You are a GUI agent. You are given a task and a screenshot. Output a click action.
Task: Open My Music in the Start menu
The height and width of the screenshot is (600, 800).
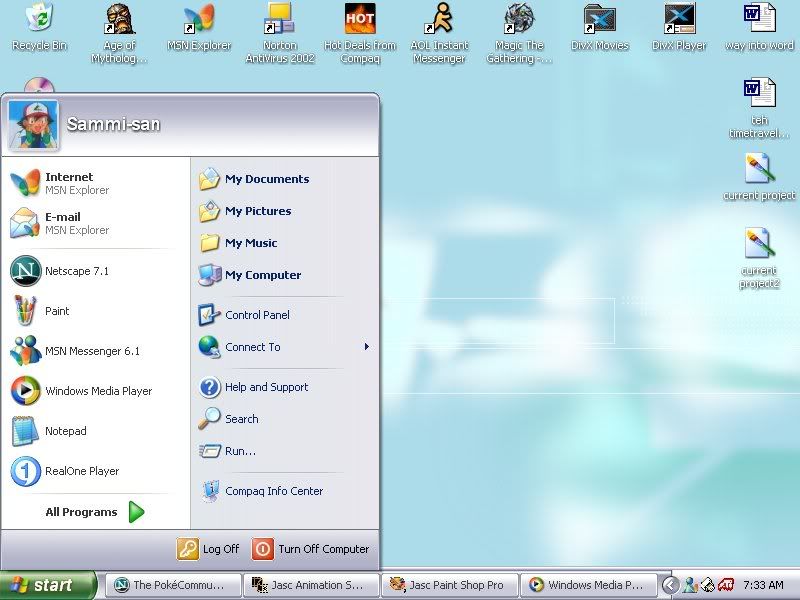point(285,243)
